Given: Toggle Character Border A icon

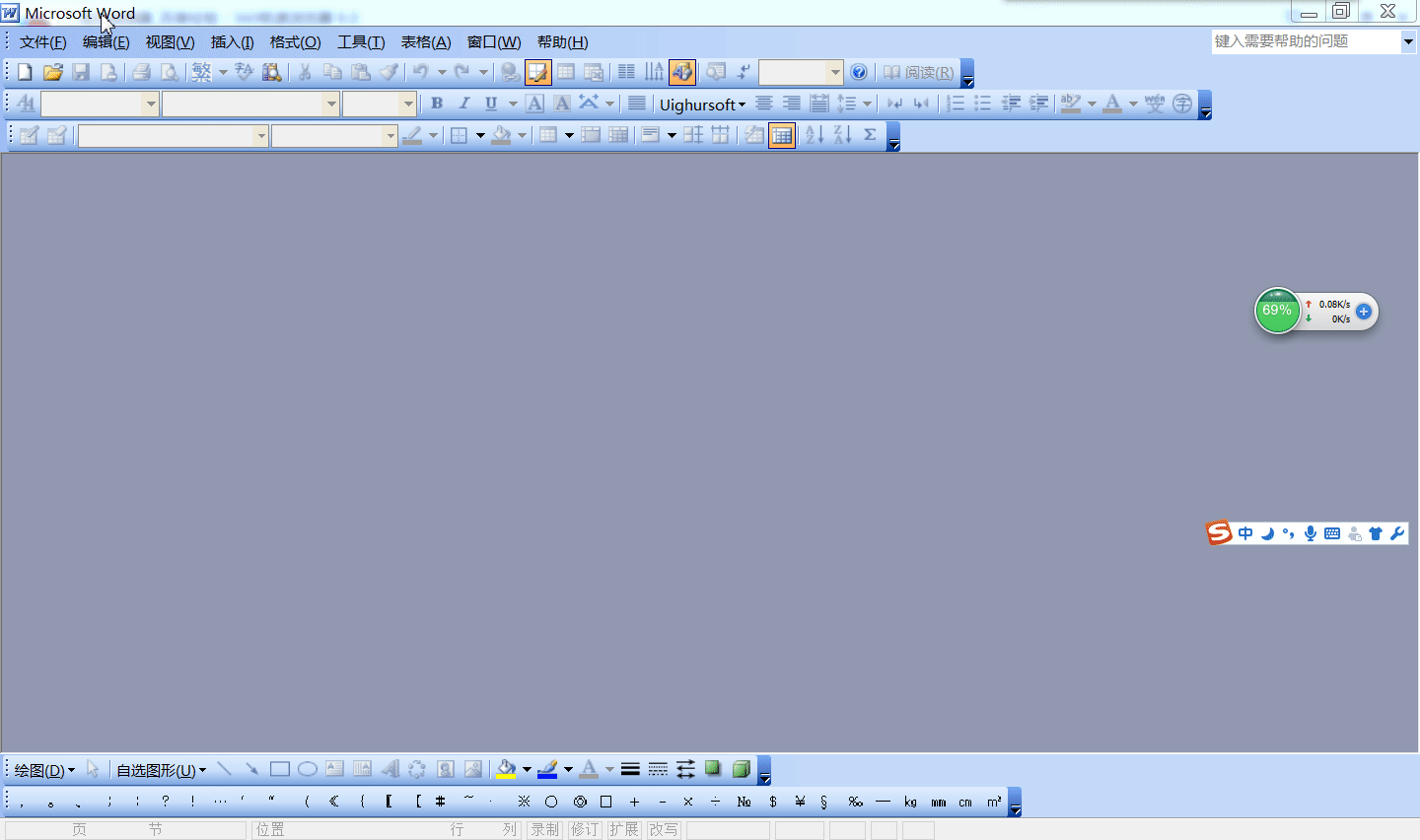Looking at the screenshot, I should click(x=534, y=104).
